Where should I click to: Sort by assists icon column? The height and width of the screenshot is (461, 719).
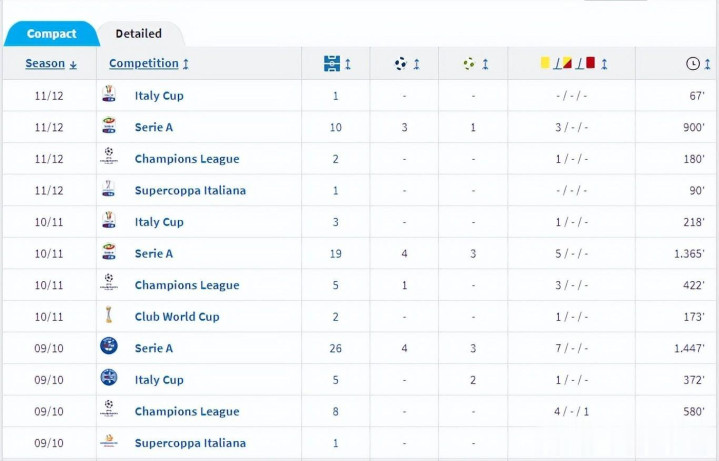(476, 64)
